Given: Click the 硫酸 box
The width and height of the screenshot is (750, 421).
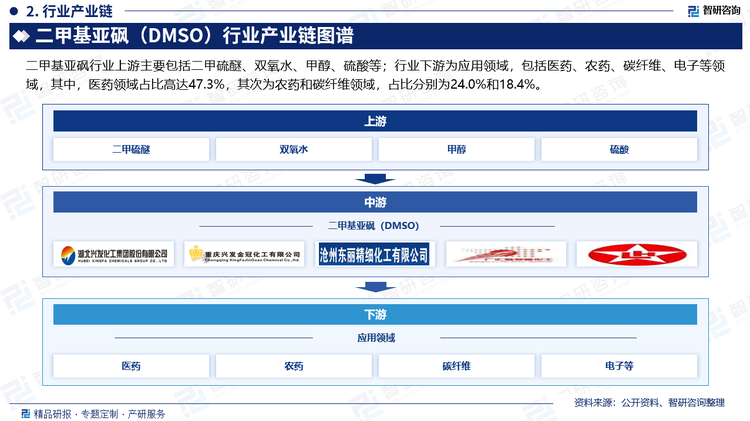Looking at the screenshot, I should (619, 150).
